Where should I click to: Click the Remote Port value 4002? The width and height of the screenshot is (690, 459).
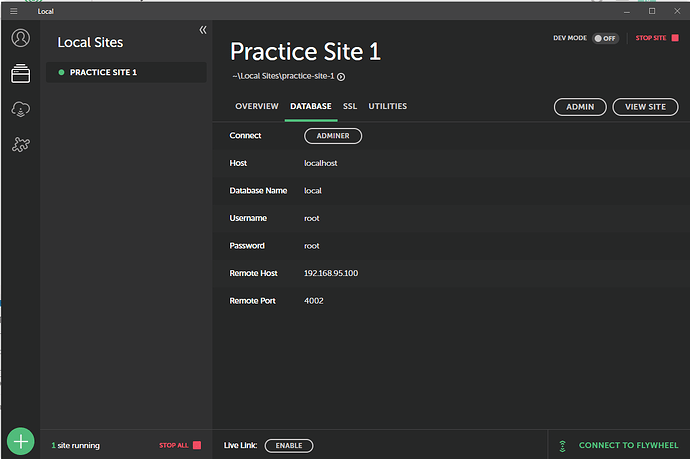313,301
